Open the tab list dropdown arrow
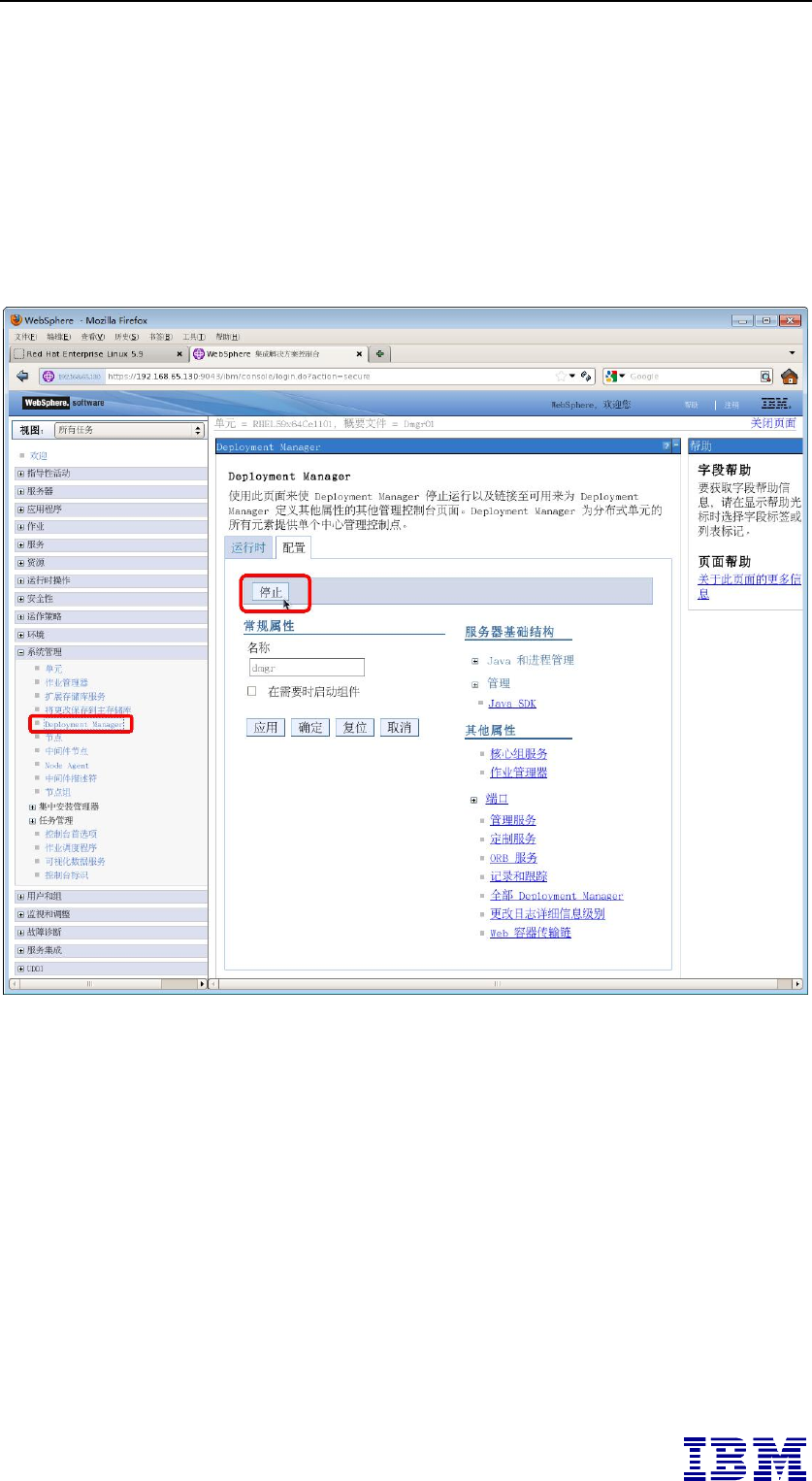The image size is (812, 1481). point(790,353)
